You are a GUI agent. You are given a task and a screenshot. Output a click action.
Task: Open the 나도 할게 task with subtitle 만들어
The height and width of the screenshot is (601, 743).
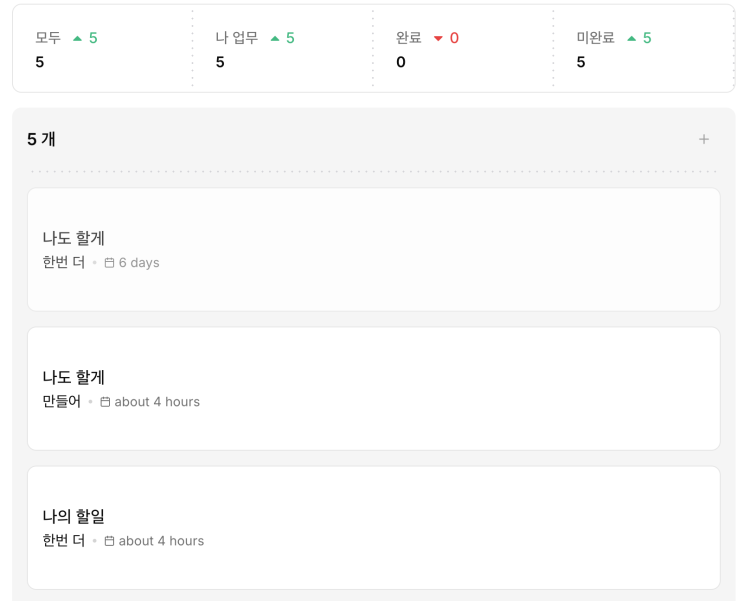74,377
